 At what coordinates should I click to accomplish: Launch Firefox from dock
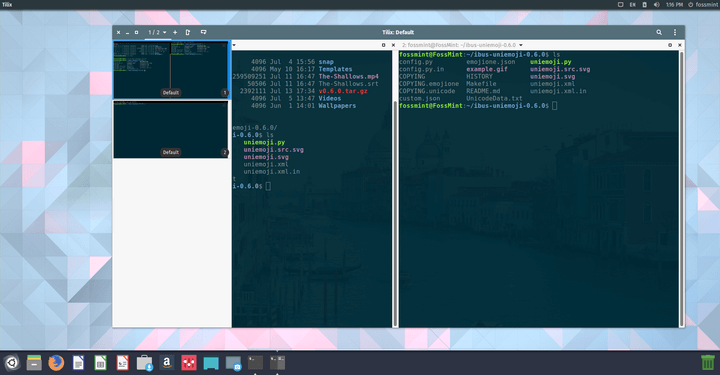56,363
